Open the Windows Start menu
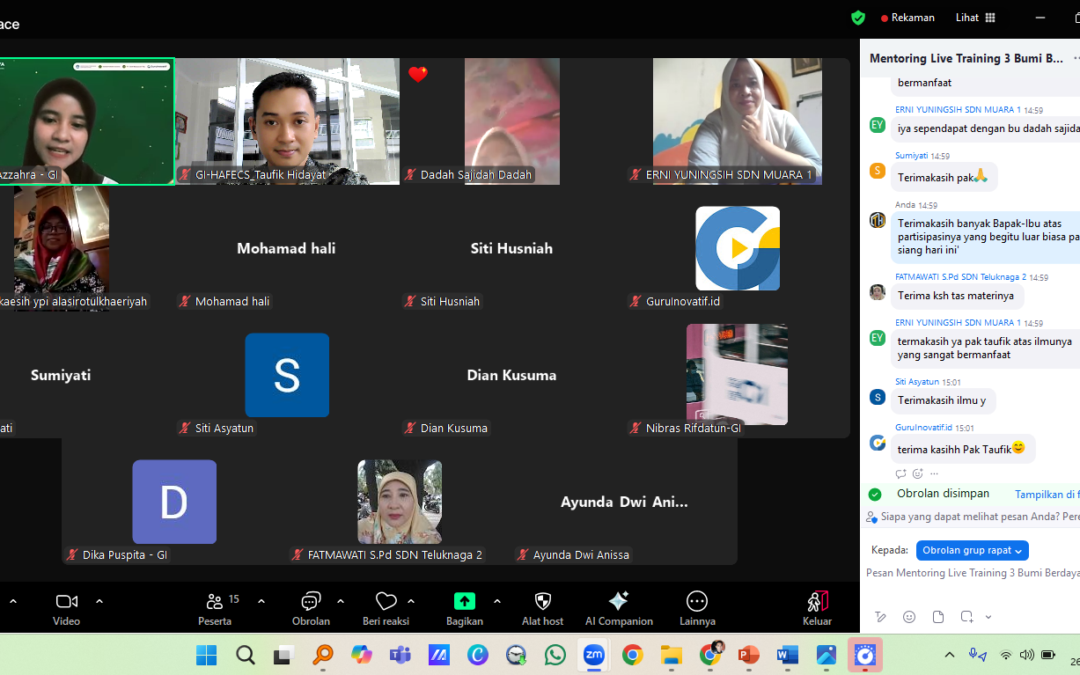Viewport: 1080px width, 675px height. (x=206, y=655)
